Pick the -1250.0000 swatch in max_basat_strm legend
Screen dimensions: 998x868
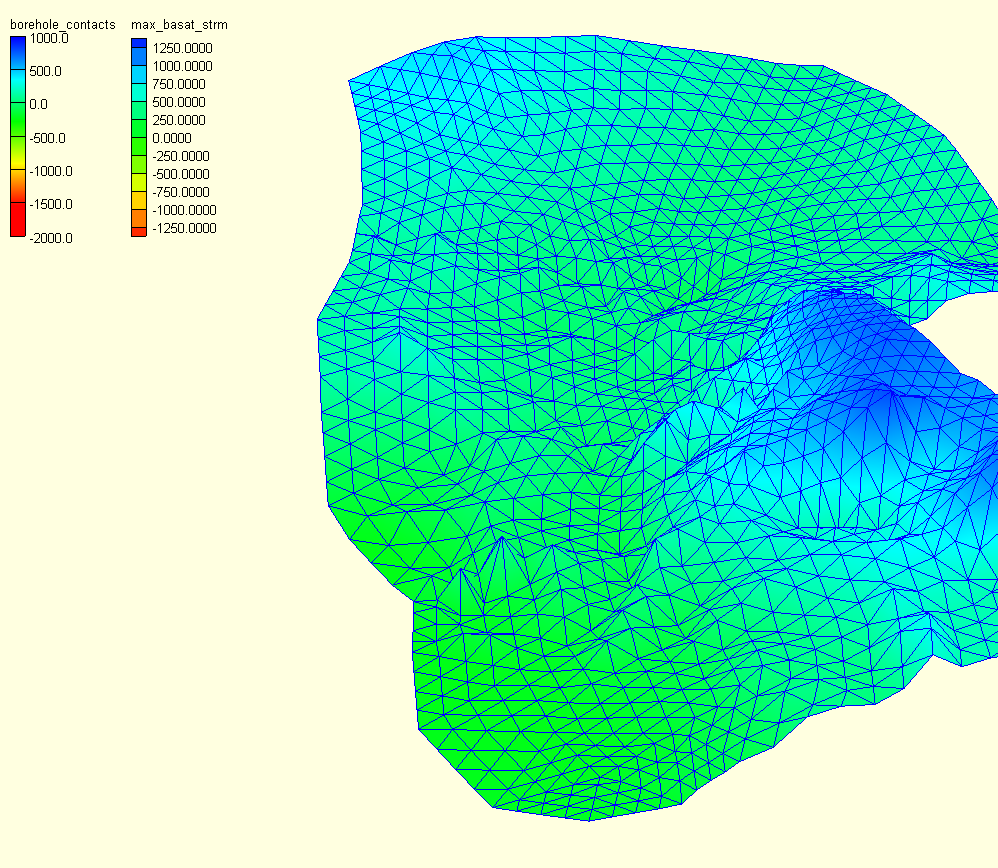tap(138, 230)
